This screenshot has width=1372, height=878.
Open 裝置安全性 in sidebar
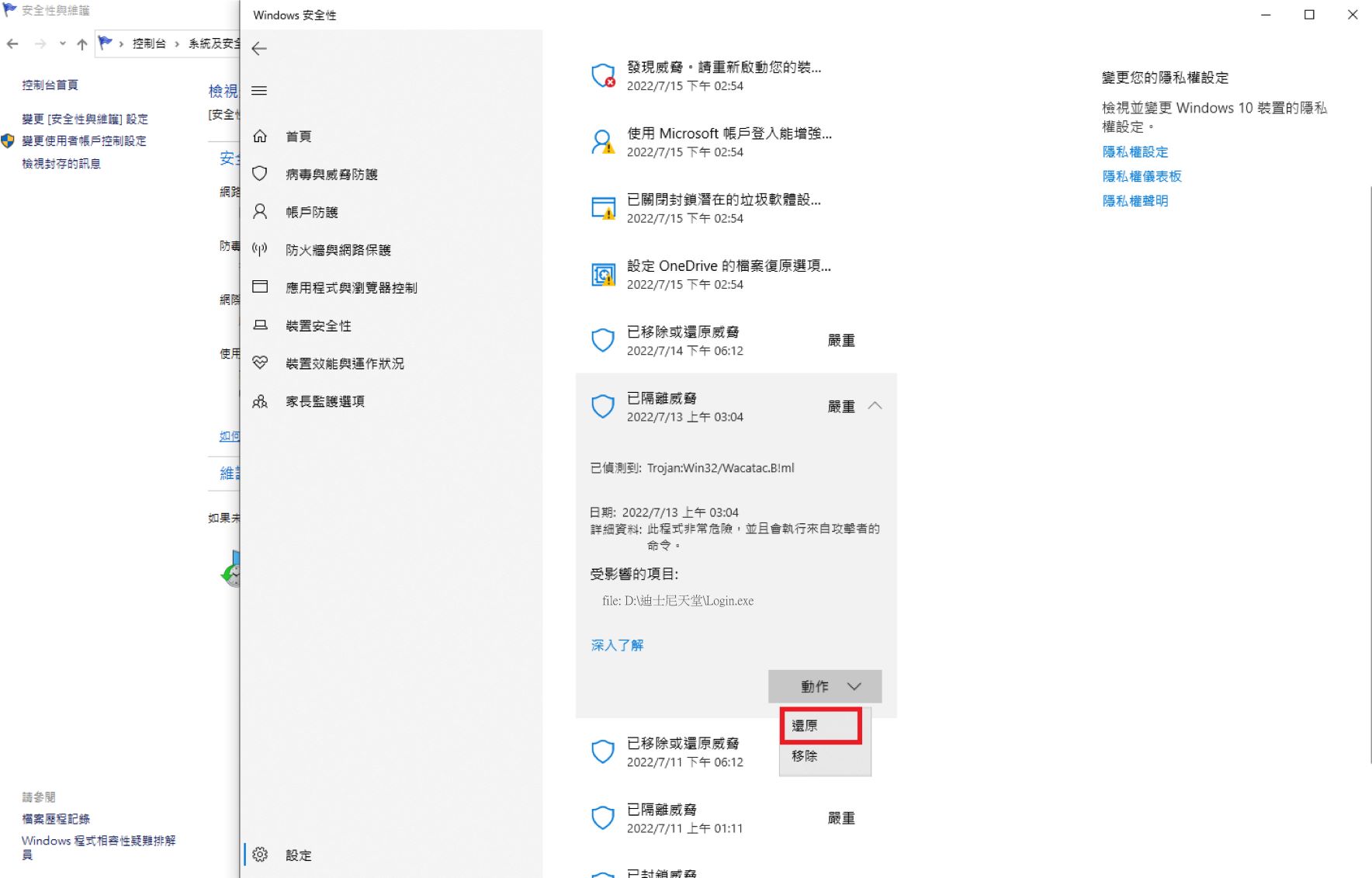pos(318,325)
